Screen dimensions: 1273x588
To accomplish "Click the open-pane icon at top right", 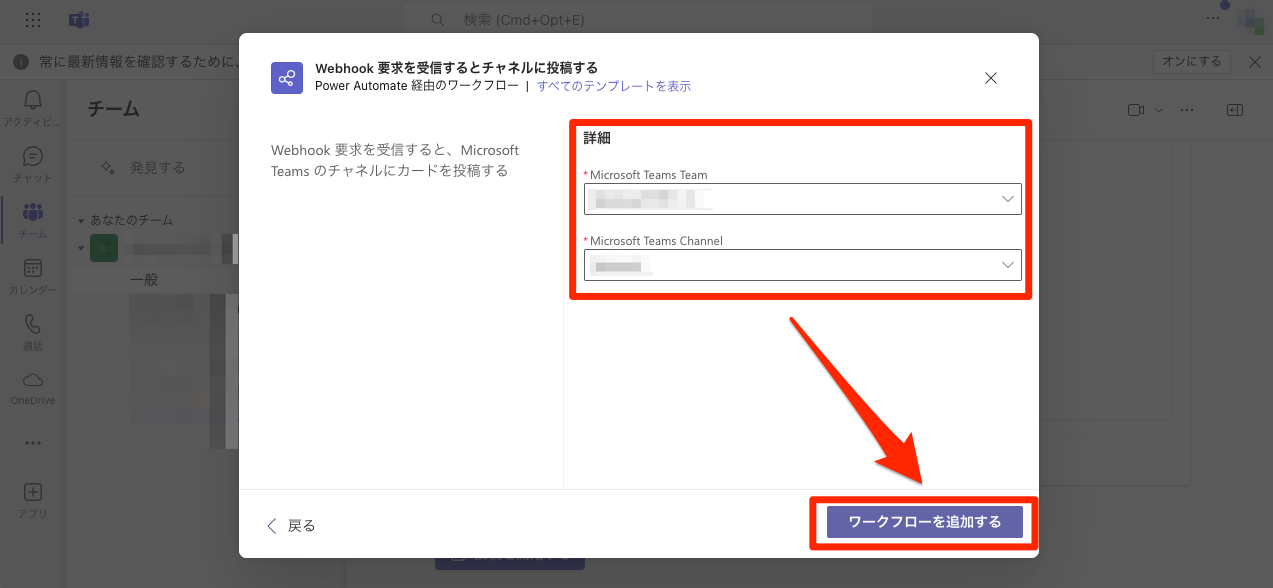I will point(1235,110).
